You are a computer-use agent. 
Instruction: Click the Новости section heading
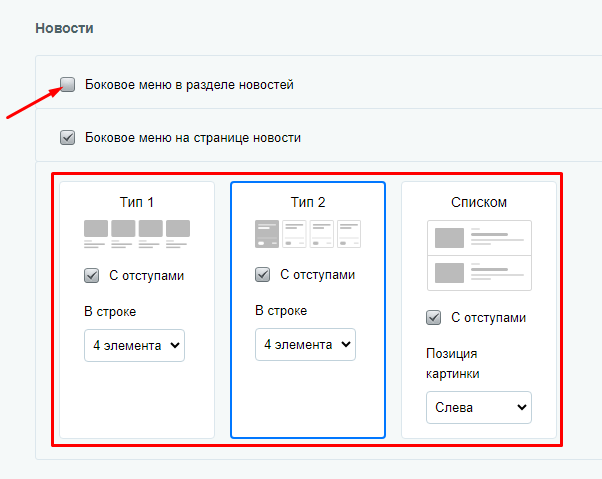(x=64, y=28)
